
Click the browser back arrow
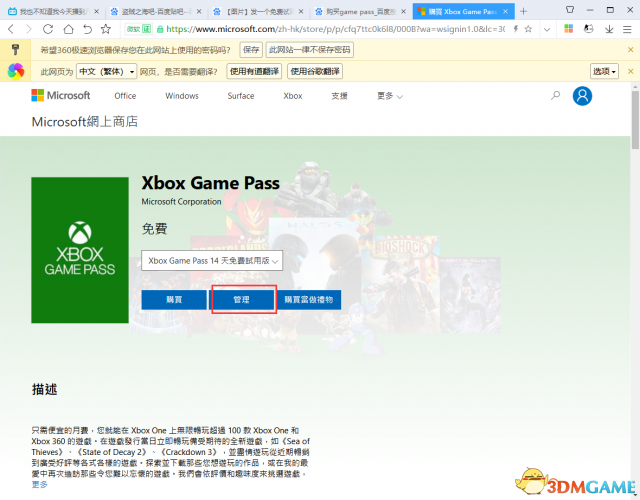11,29
